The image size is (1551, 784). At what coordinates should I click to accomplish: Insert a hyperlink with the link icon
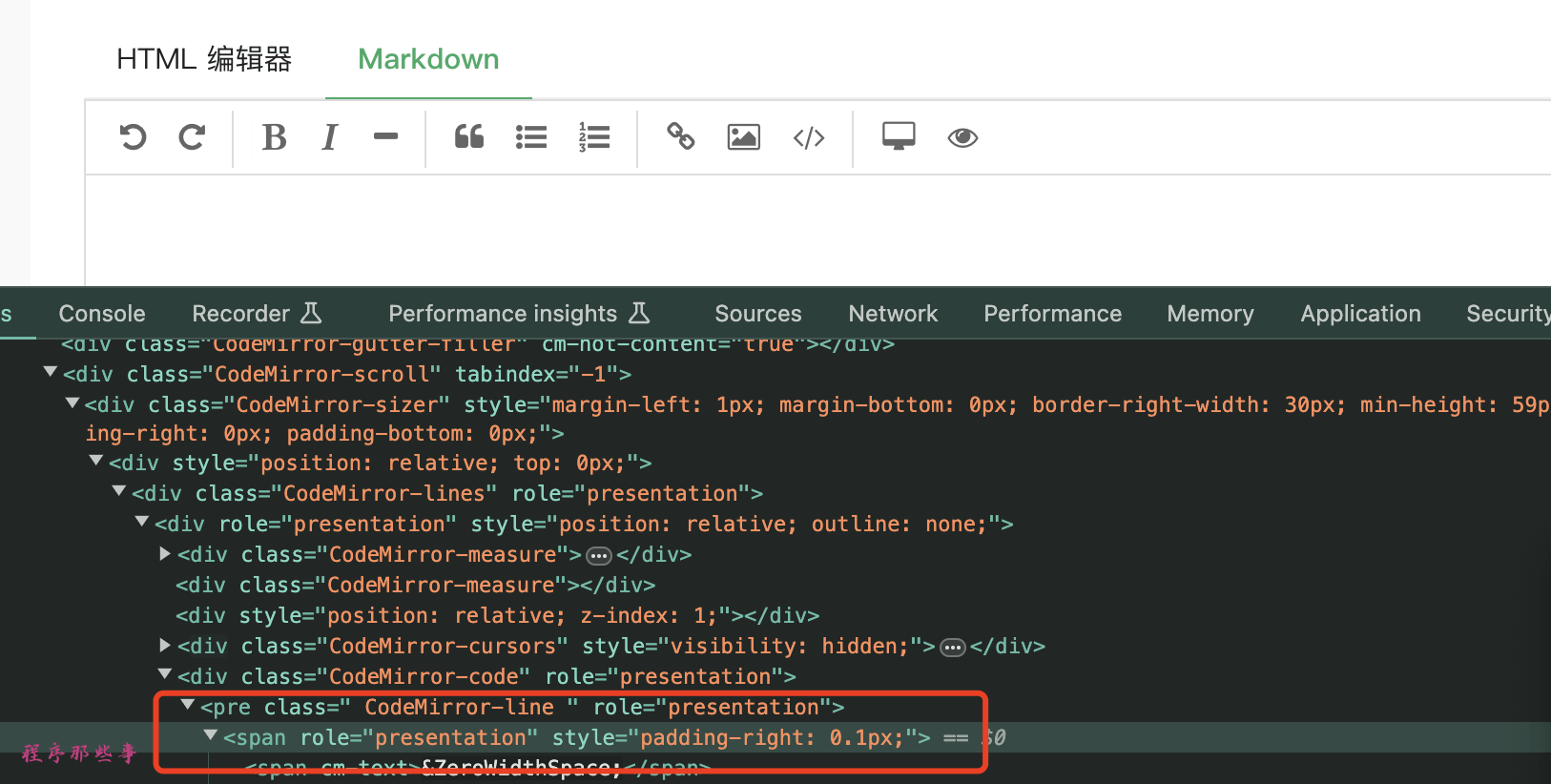coord(680,137)
